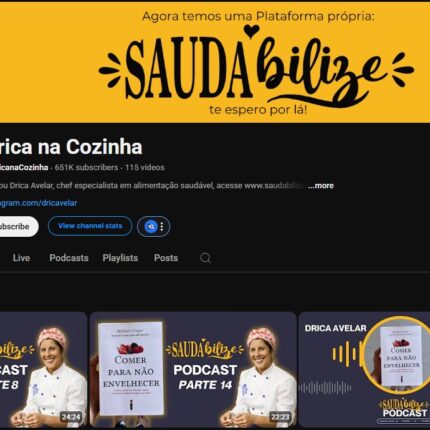Go to the Posts tab
This screenshot has width=430, height=430.
pyautogui.click(x=166, y=258)
